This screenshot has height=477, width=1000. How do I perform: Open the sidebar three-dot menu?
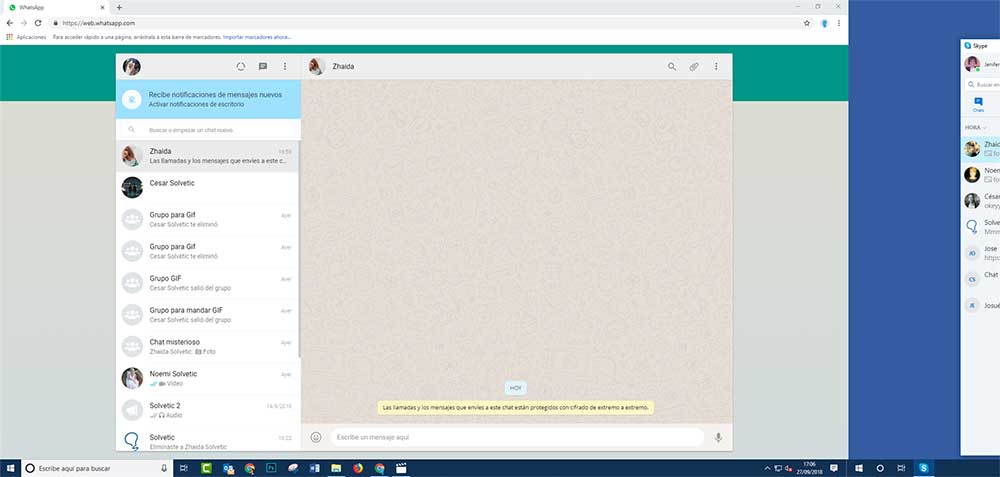point(284,66)
